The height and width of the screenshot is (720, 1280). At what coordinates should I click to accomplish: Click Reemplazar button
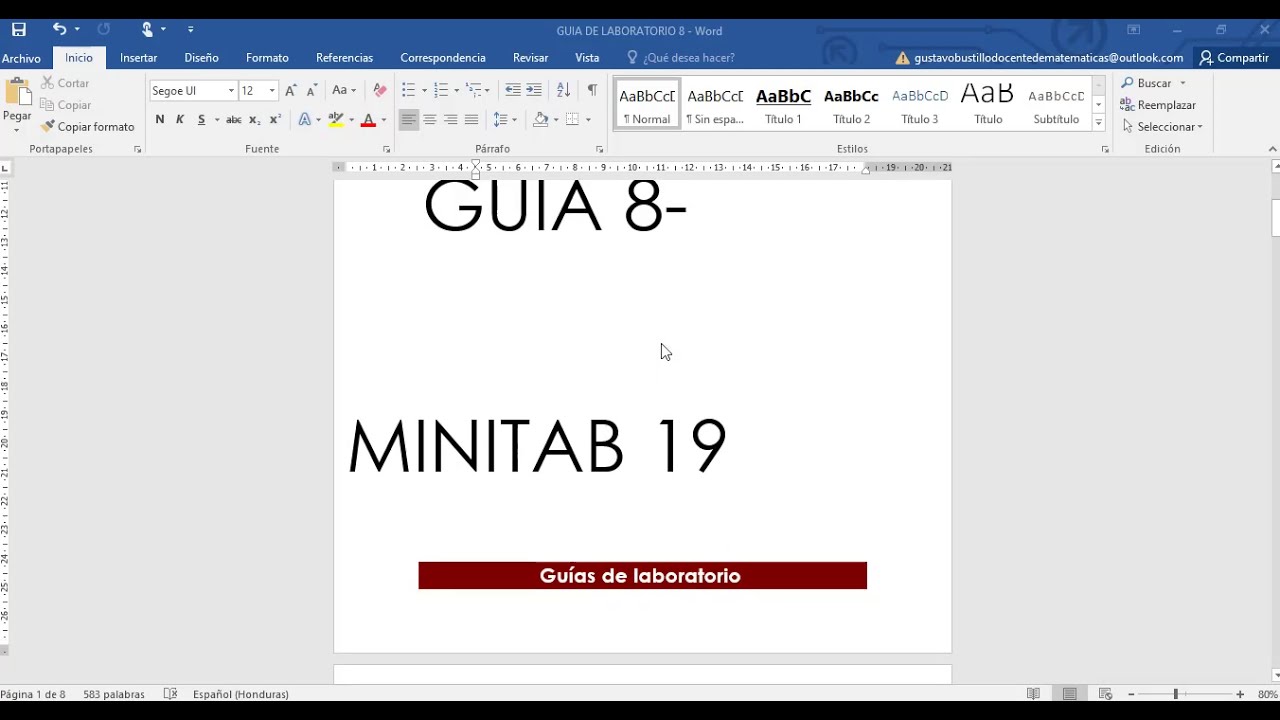(1158, 105)
